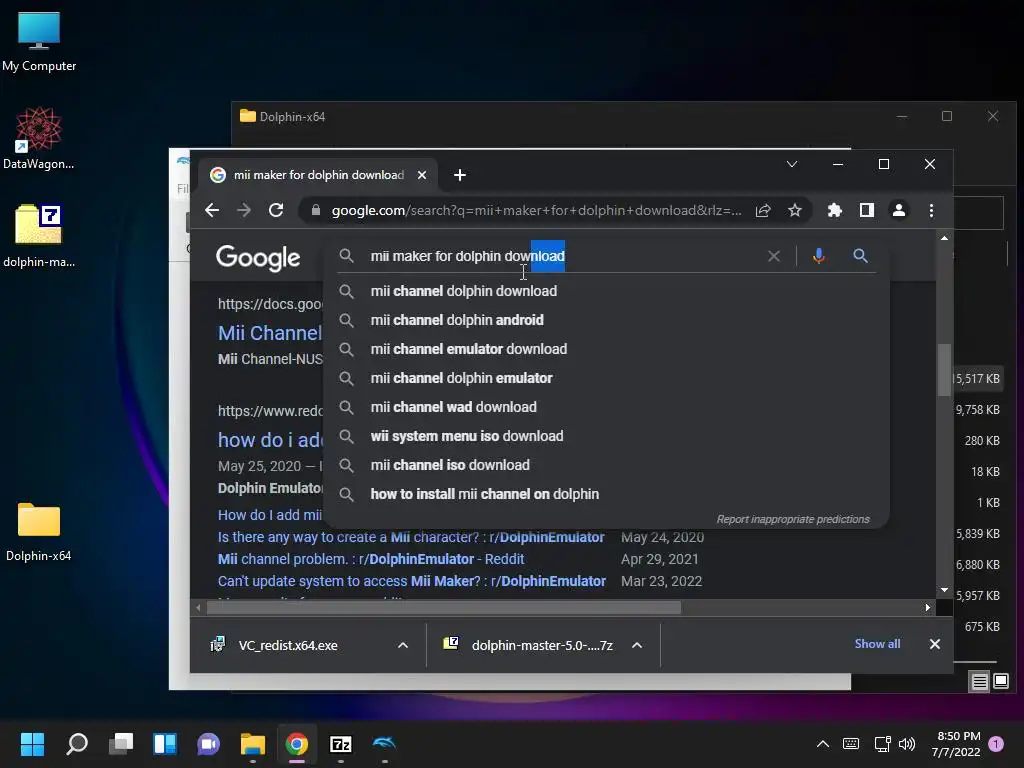Click Show all downloads
The width and height of the screenshot is (1024, 768).
click(x=877, y=644)
